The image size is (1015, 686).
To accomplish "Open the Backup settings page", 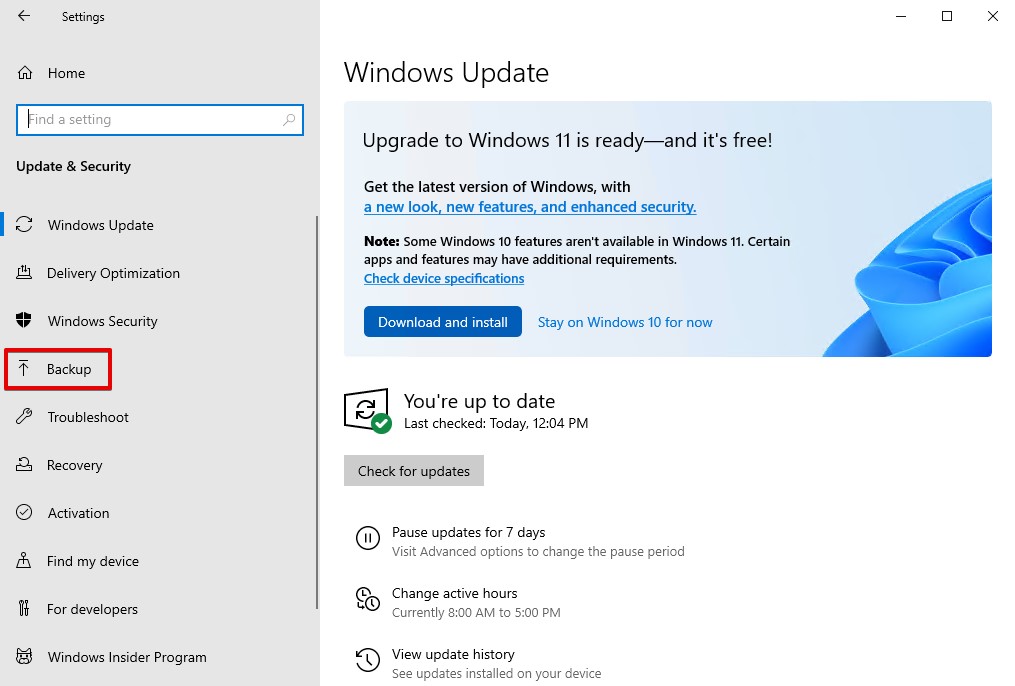I will click(x=68, y=369).
